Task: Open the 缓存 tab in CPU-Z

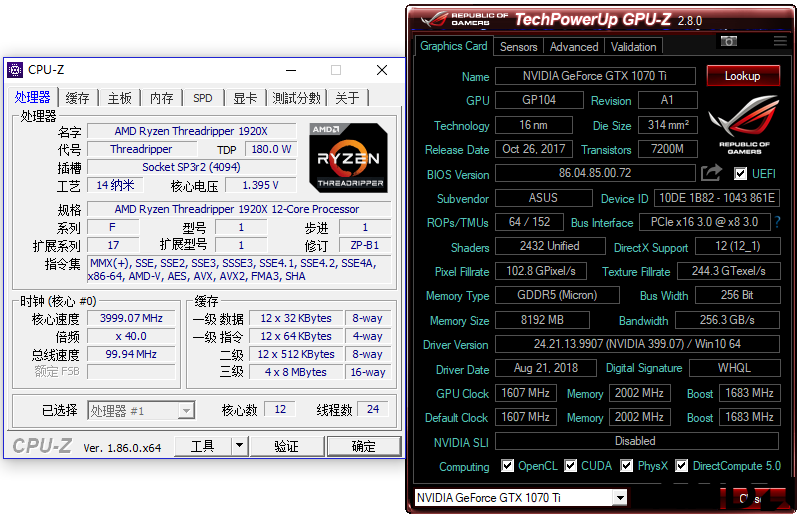Action: pos(78,97)
